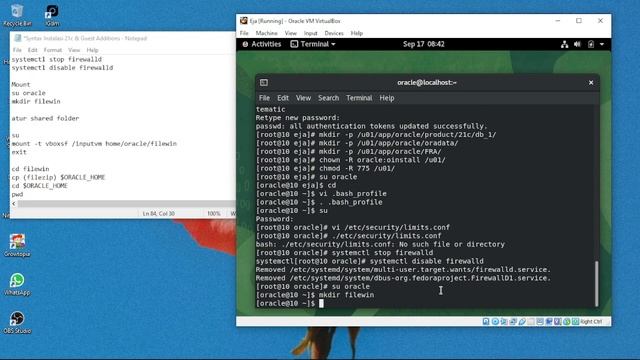The height and width of the screenshot is (360, 640).
Task: Click shared folders icon in VirtualBox status bar
Action: point(531,322)
